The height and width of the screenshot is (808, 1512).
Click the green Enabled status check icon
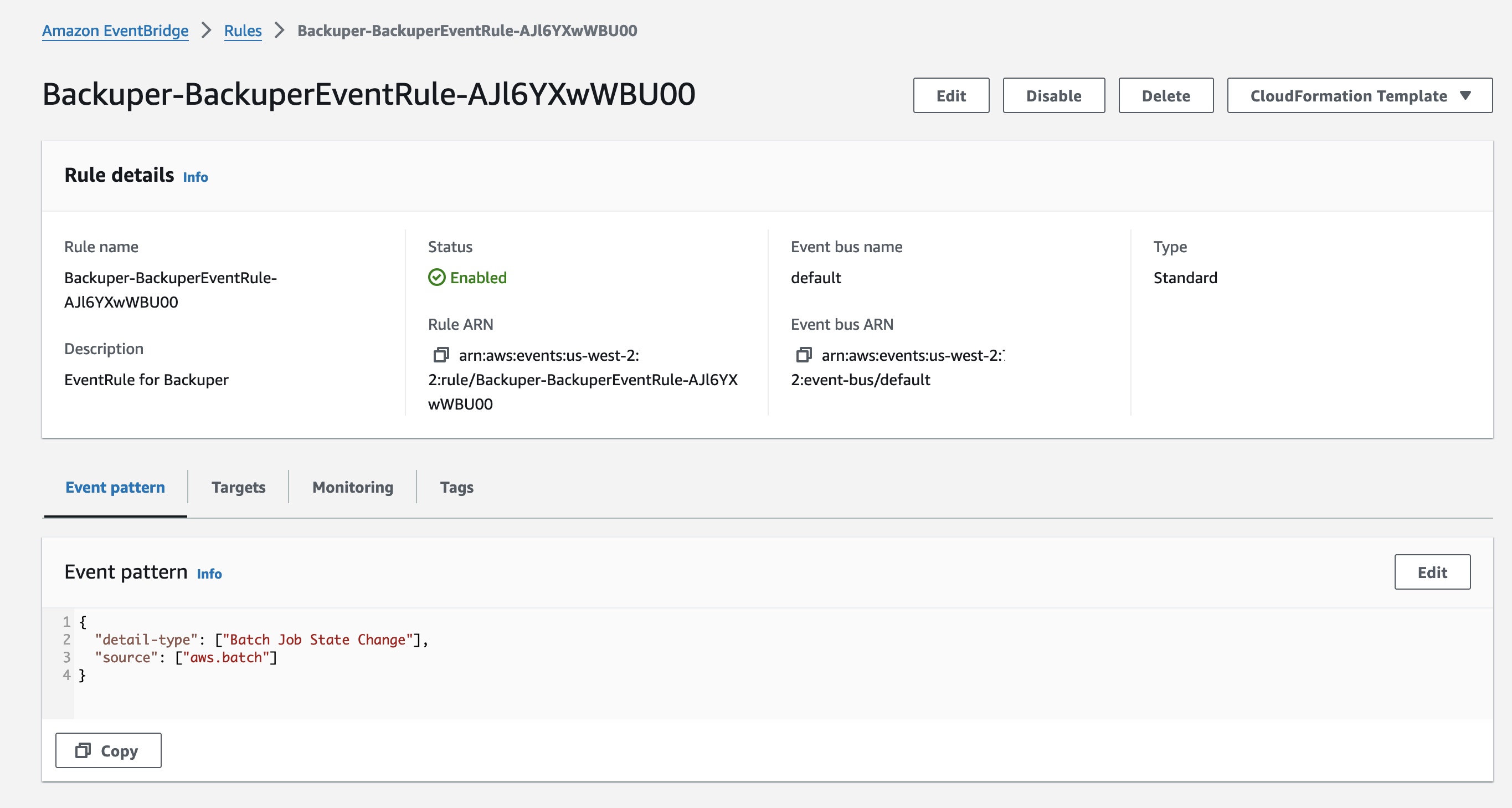436,277
